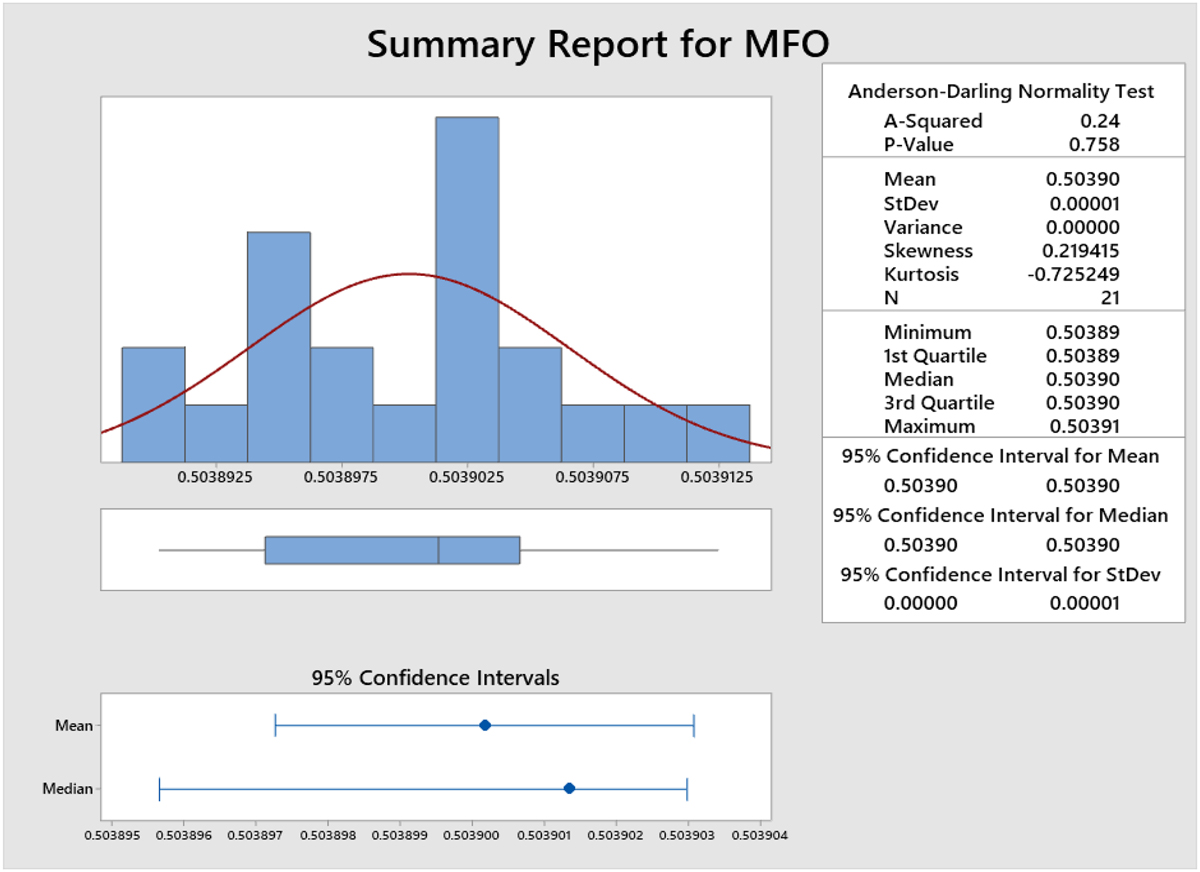Select the blue box of the boxplot

coord(392,550)
